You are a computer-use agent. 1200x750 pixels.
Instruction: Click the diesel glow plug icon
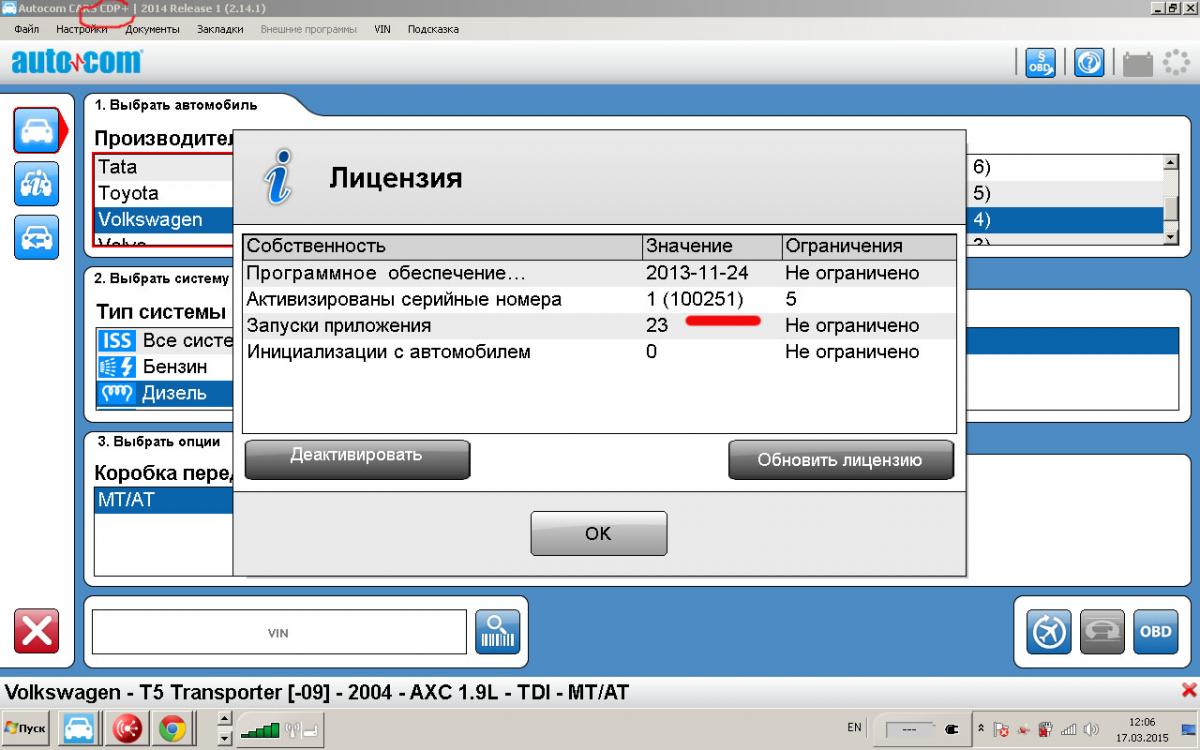click(117, 393)
